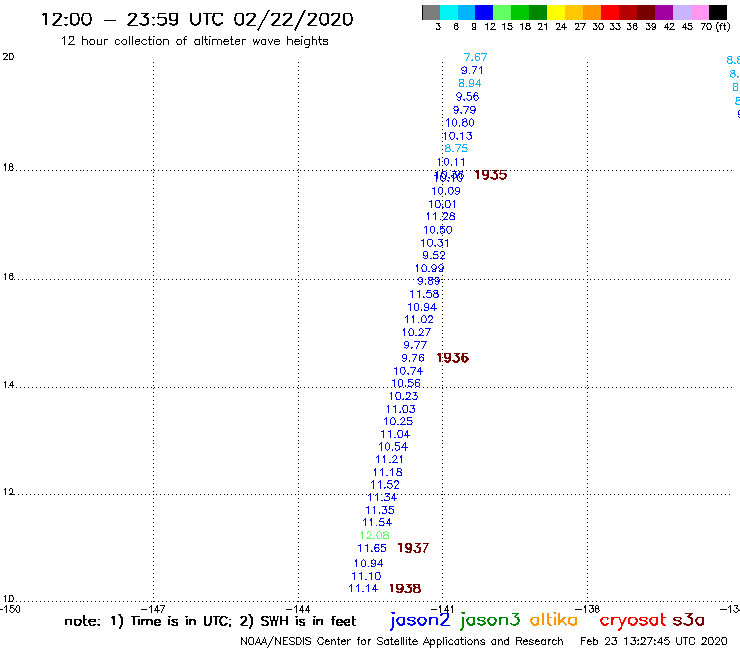
Task: Click the 10.80 wave height value
Action: pyautogui.click(x=460, y=123)
